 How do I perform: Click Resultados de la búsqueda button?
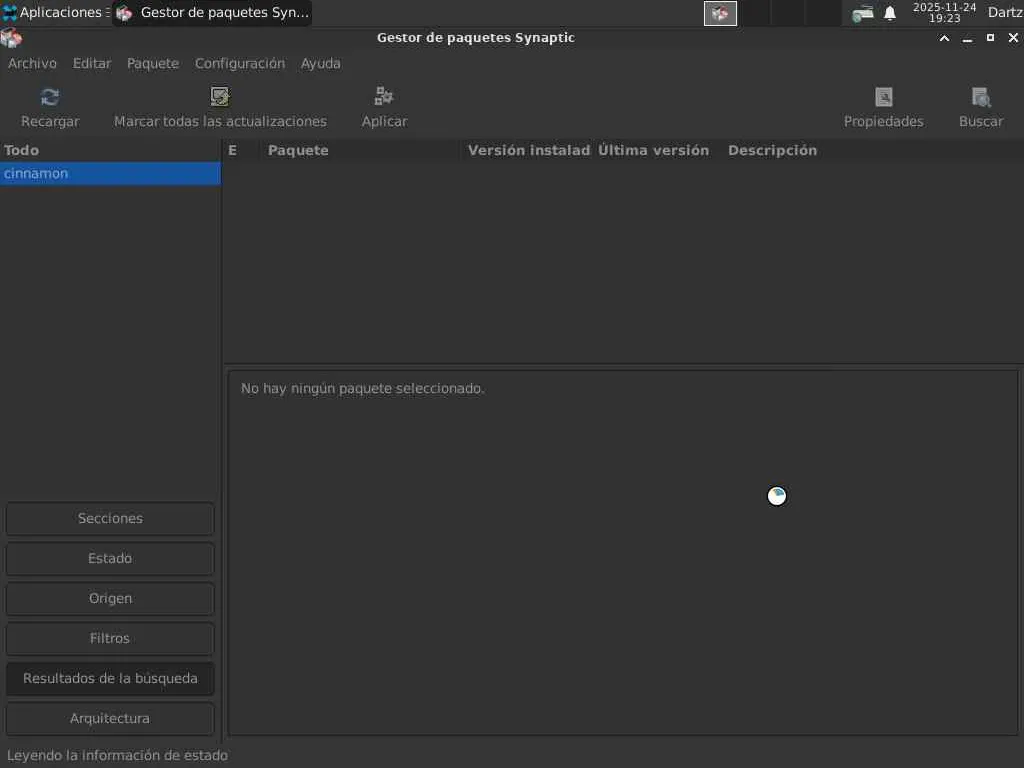(x=110, y=679)
